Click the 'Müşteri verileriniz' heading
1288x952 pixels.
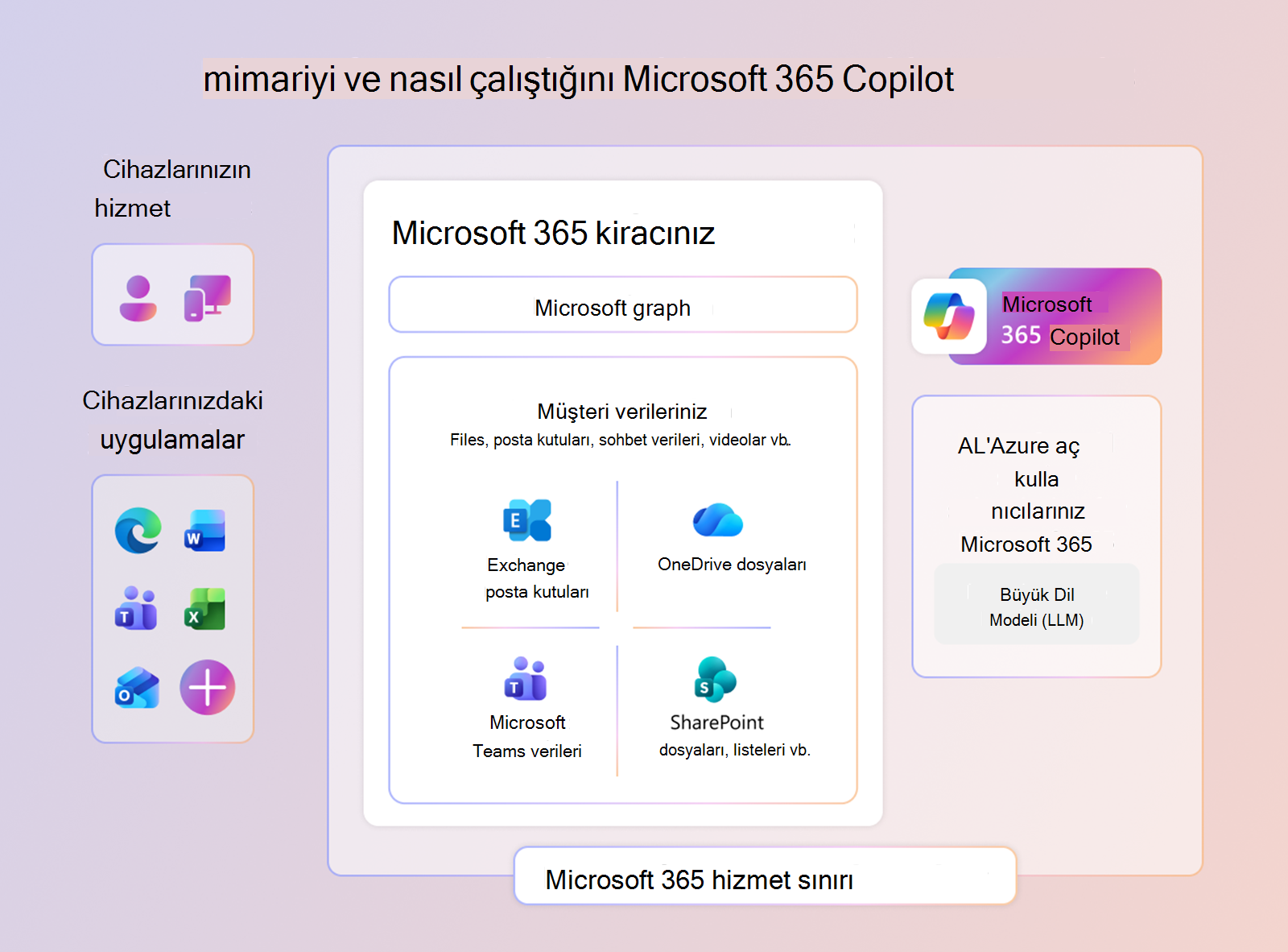621,412
